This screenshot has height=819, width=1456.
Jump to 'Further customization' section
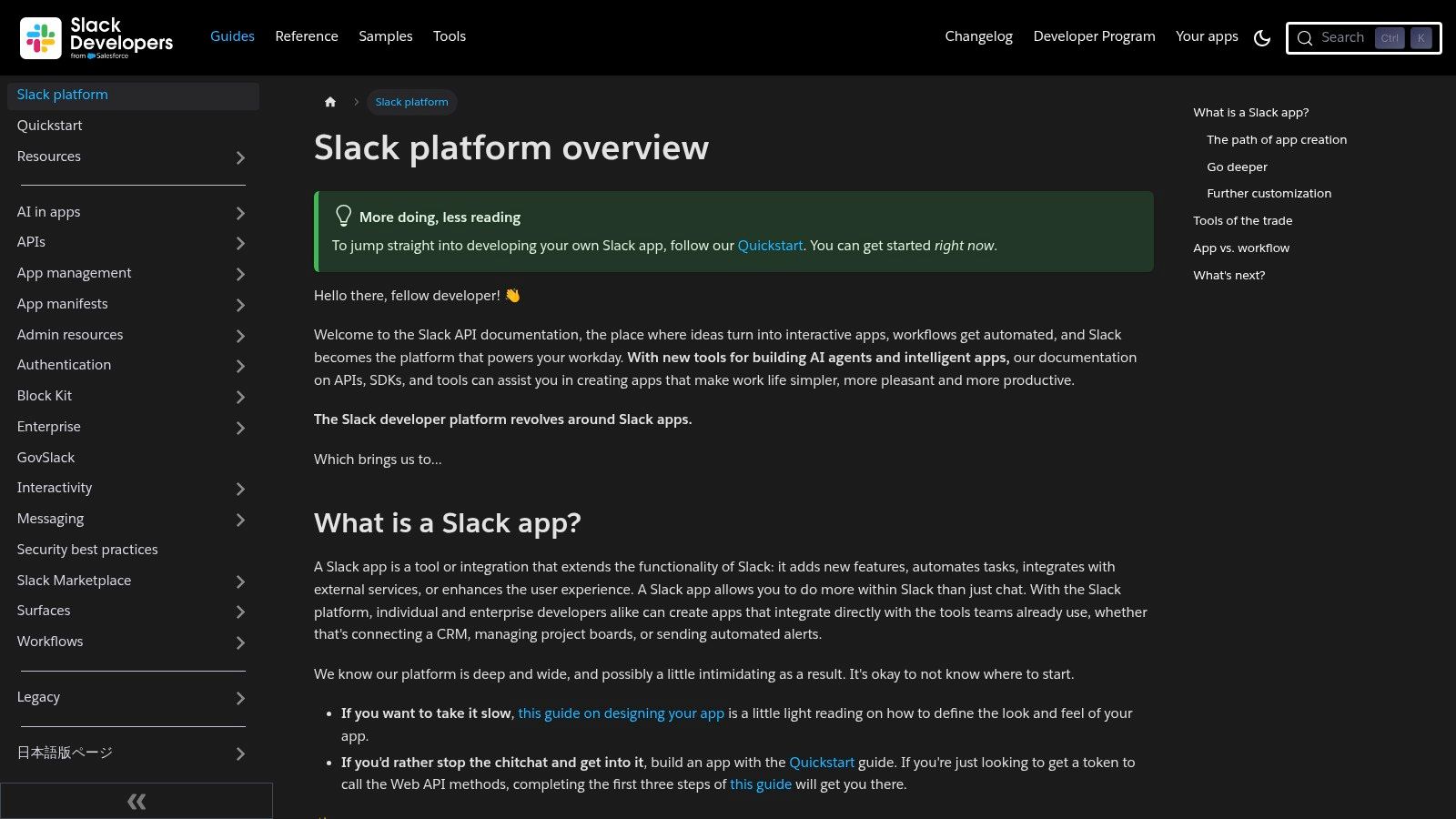click(x=1269, y=194)
